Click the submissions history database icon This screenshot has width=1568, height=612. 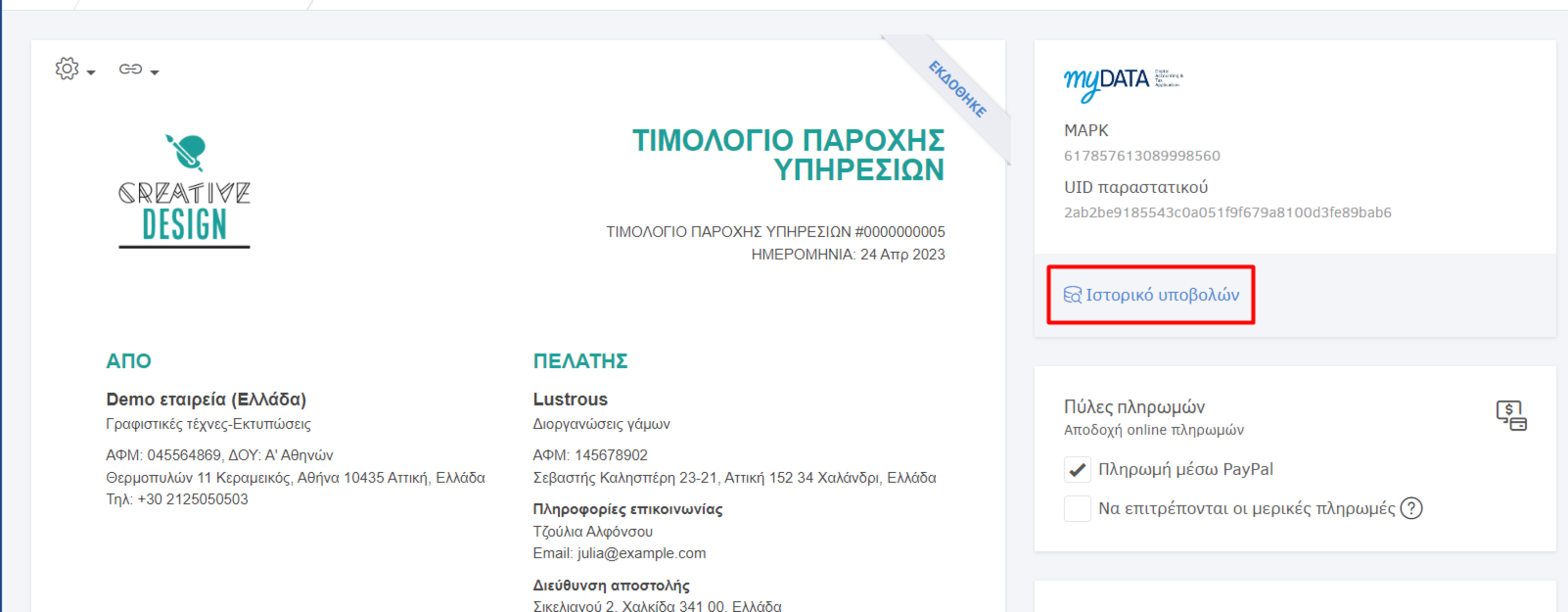point(1072,295)
